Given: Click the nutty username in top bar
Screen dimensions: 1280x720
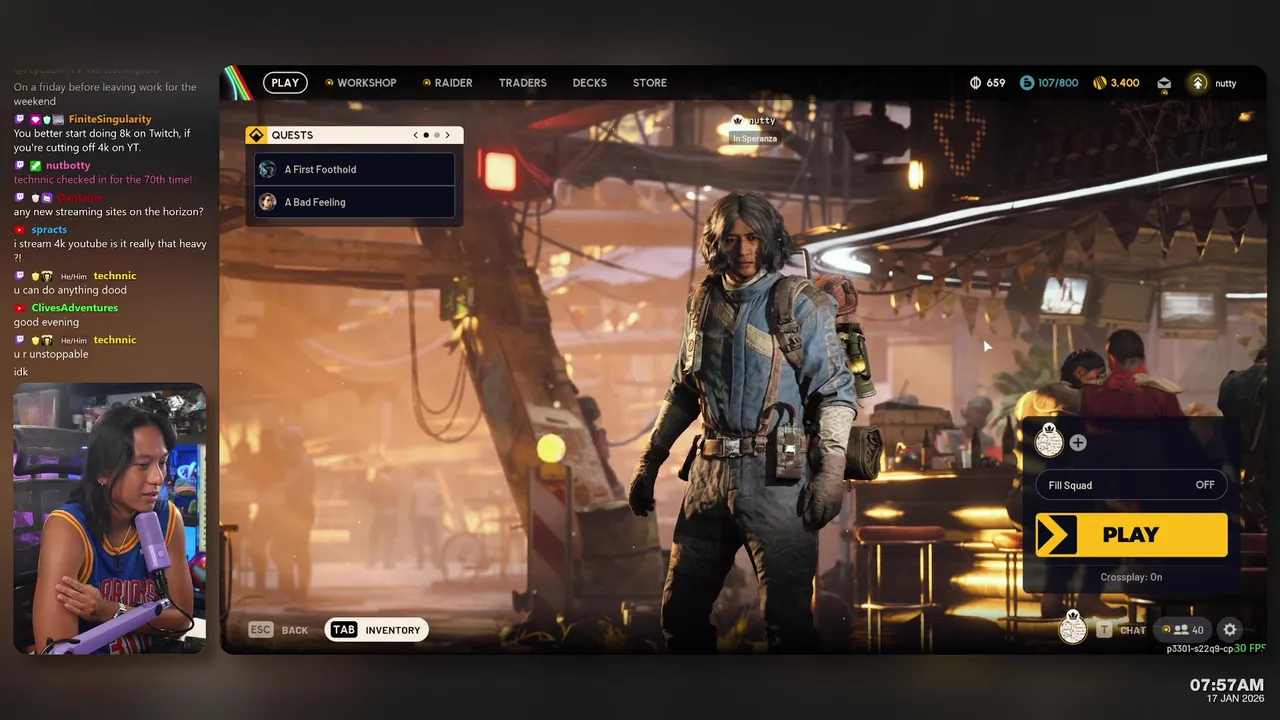Looking at the screenshot, I should point(1226,84).
